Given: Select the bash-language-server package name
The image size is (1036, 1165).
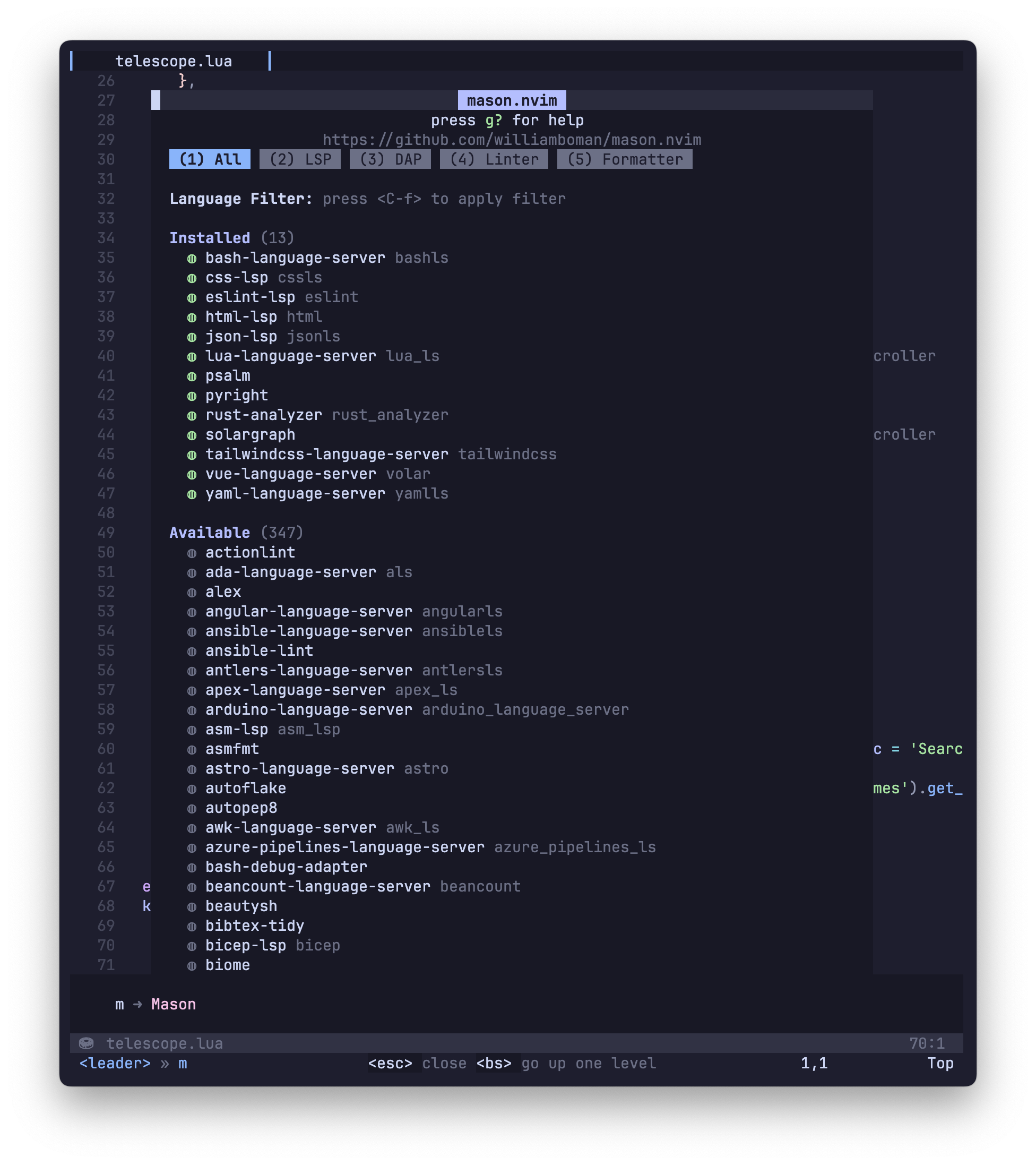Looking at the screenshot, I should 295,258.
